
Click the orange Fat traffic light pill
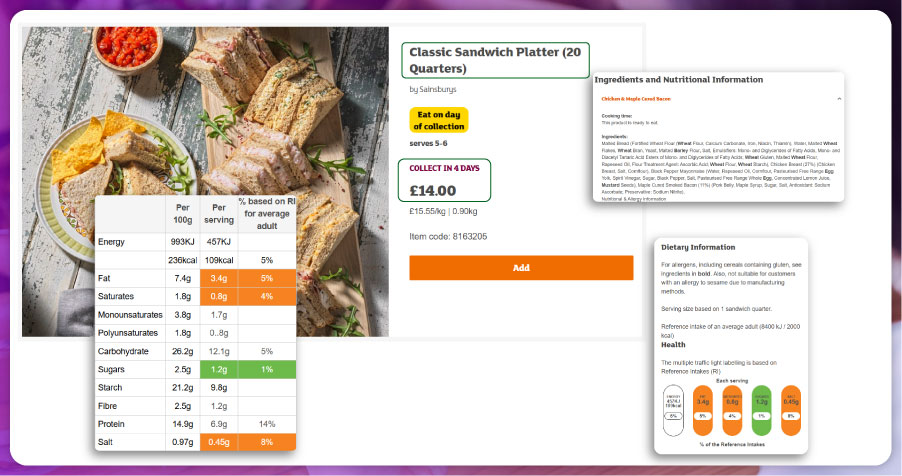703,409
